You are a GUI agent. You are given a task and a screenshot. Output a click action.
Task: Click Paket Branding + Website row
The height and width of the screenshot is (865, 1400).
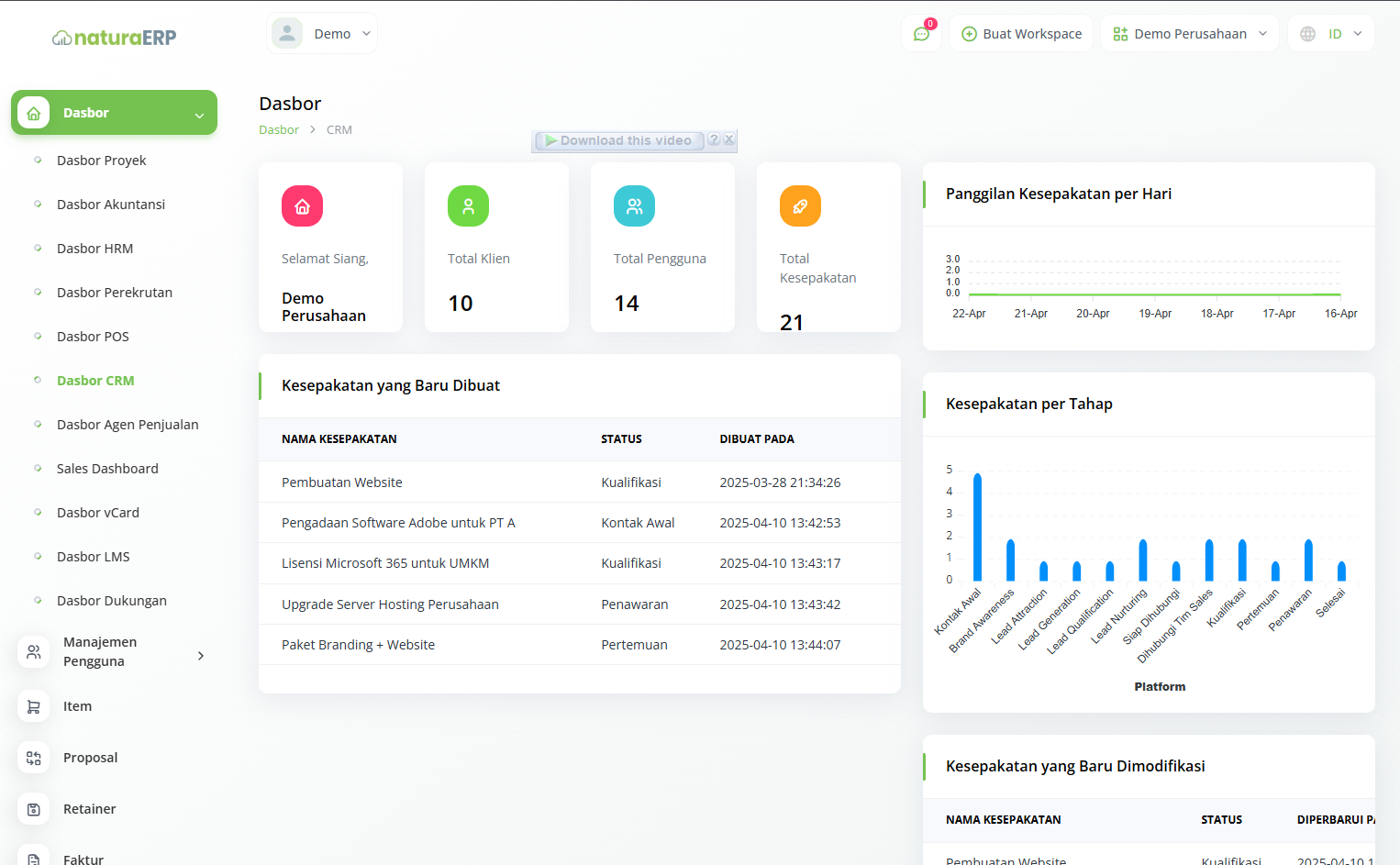click(580, 645)
